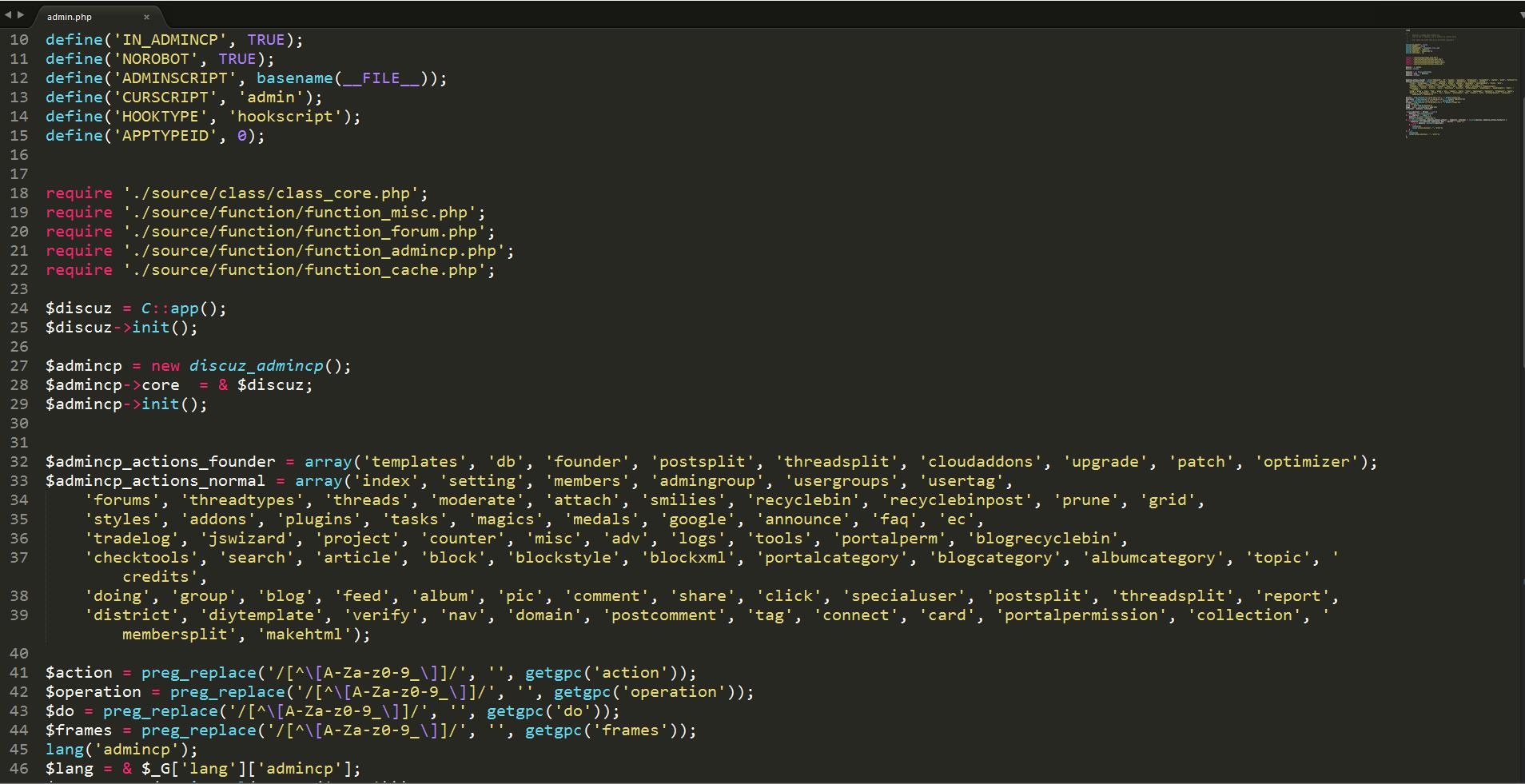
Task: Click the next tab right arrow
Action: click(x=20, y=14)
